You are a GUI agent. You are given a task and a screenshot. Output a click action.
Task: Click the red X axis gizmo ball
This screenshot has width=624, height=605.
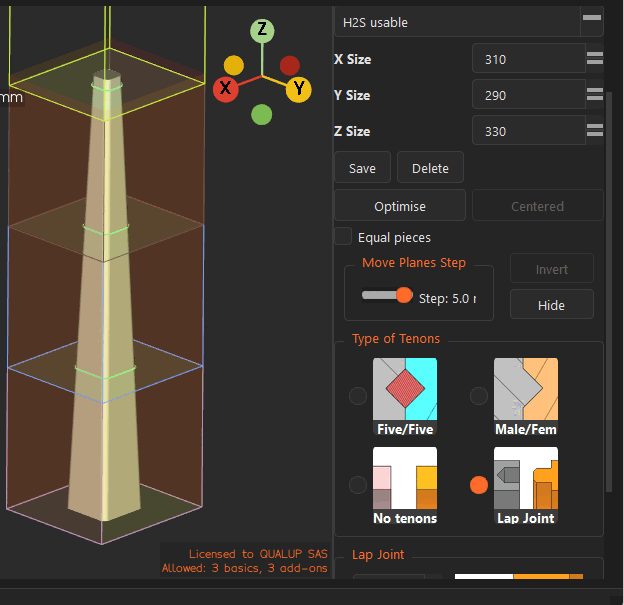pos(226,89)
